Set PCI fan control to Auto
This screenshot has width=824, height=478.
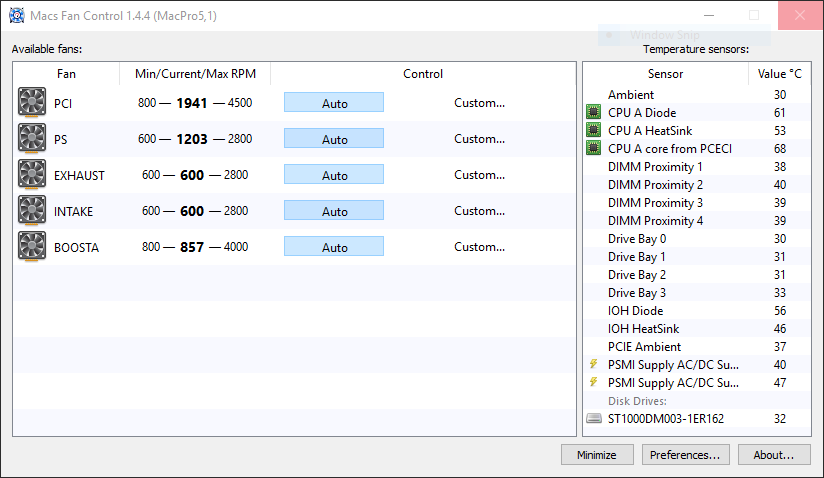tap(334, 103)
